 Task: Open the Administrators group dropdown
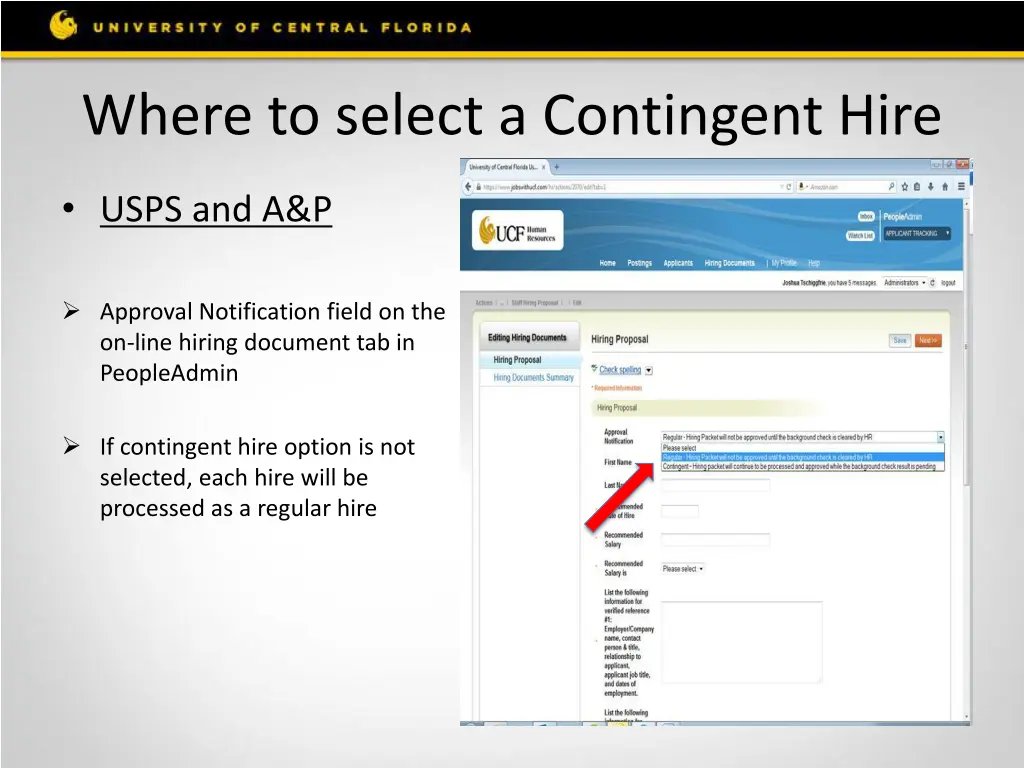click(x=904, y=283)
